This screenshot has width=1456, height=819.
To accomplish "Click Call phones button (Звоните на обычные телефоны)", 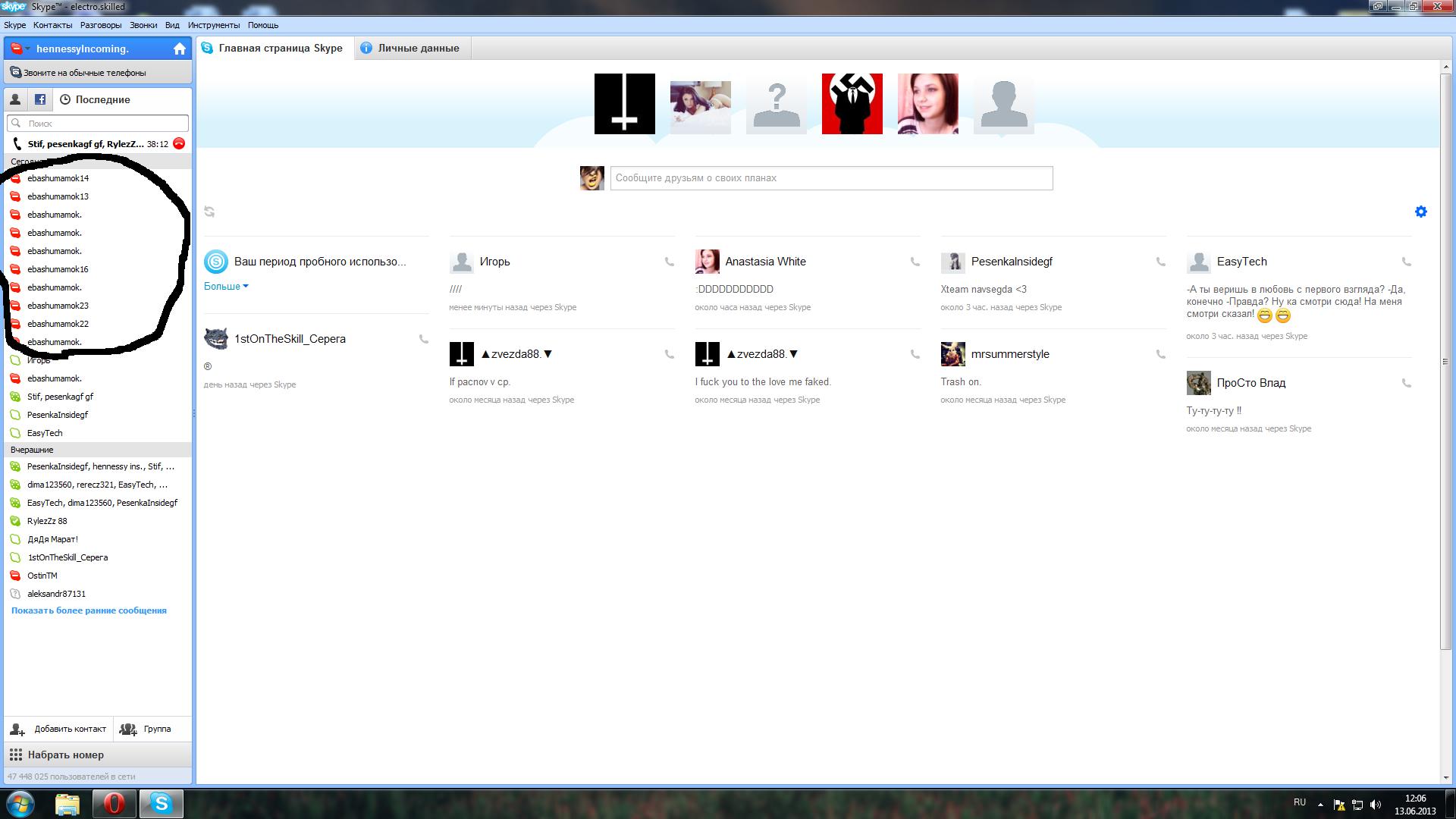I will pyautogui.click(x=98, y=73).
